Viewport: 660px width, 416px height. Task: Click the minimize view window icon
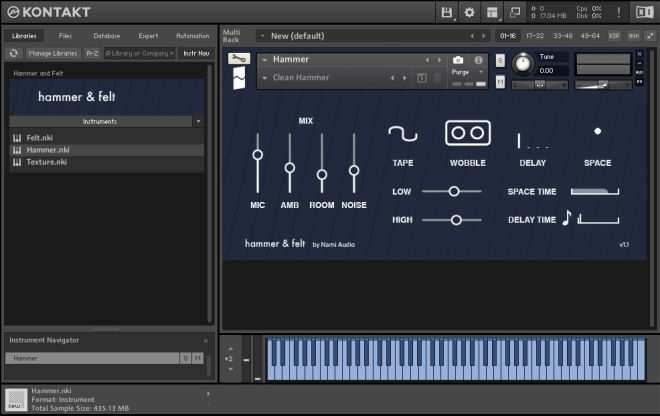(x=515, y=12)
